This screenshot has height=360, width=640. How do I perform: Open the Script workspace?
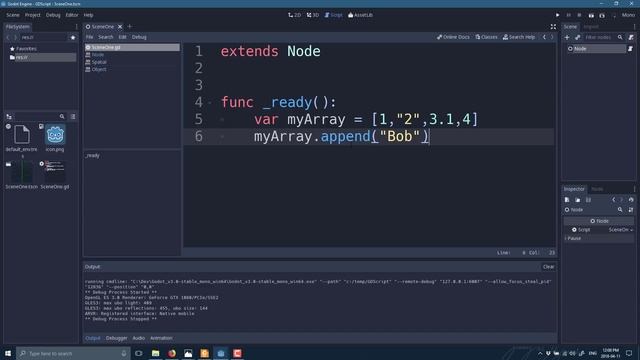click(333, 15)
